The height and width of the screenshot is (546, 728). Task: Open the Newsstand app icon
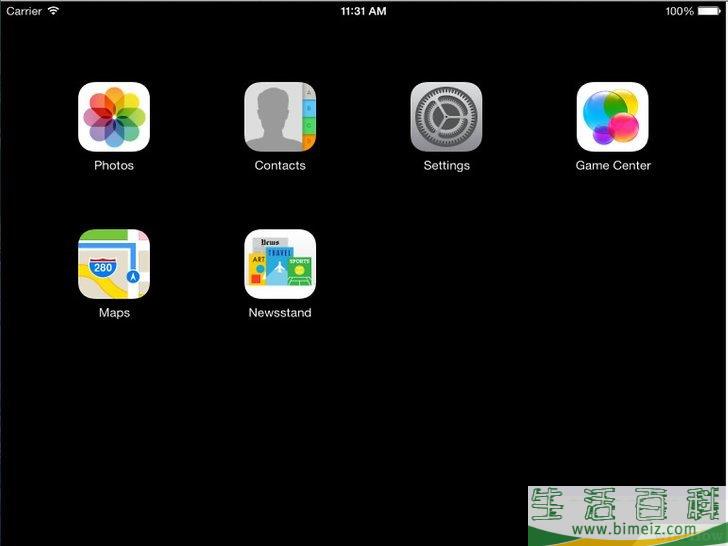(280, 264)
